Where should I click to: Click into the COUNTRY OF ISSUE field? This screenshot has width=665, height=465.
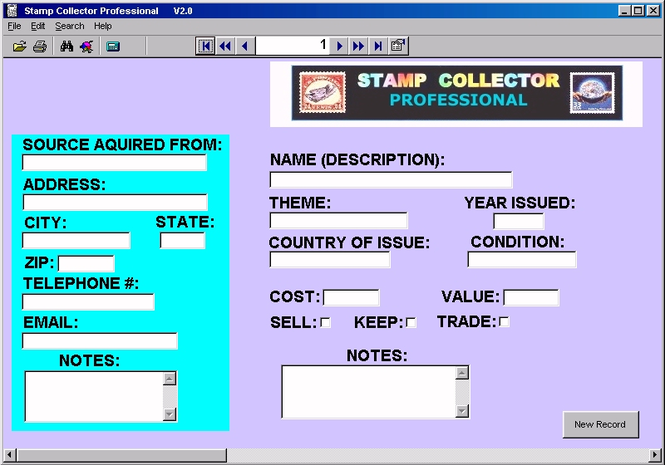point(330,260)
